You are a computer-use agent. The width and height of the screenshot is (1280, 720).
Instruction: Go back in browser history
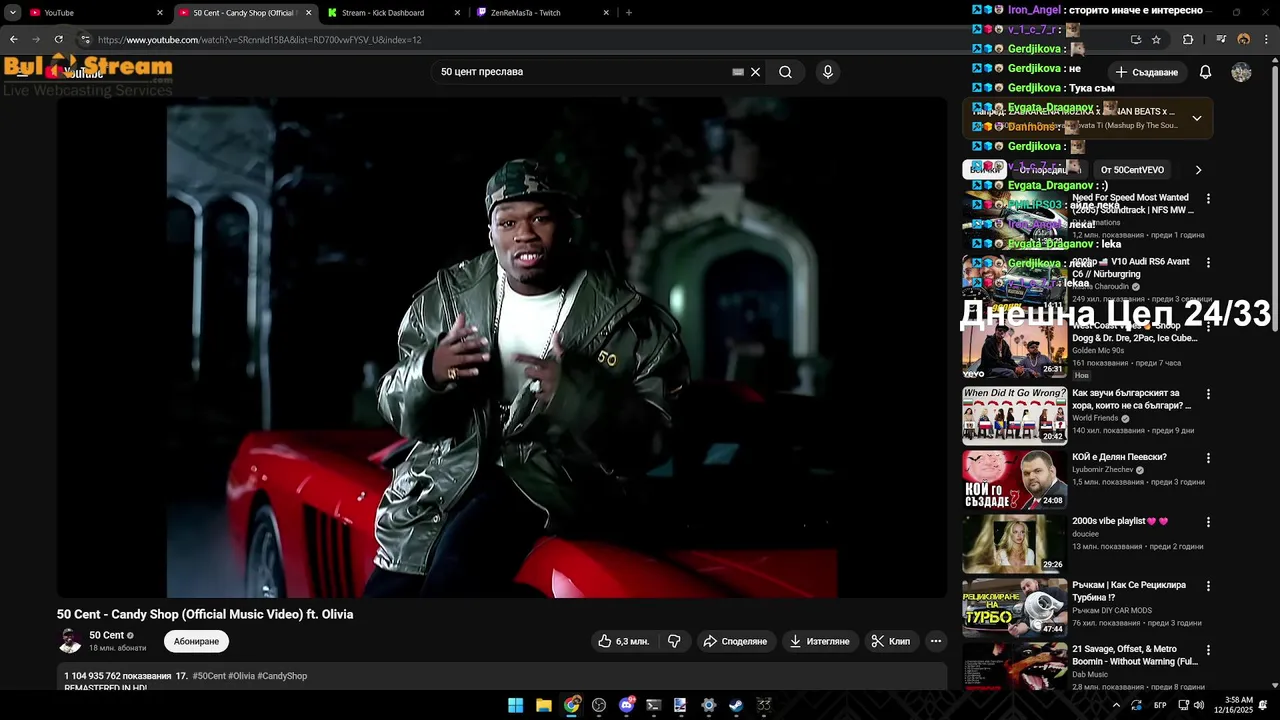point(13,40)
